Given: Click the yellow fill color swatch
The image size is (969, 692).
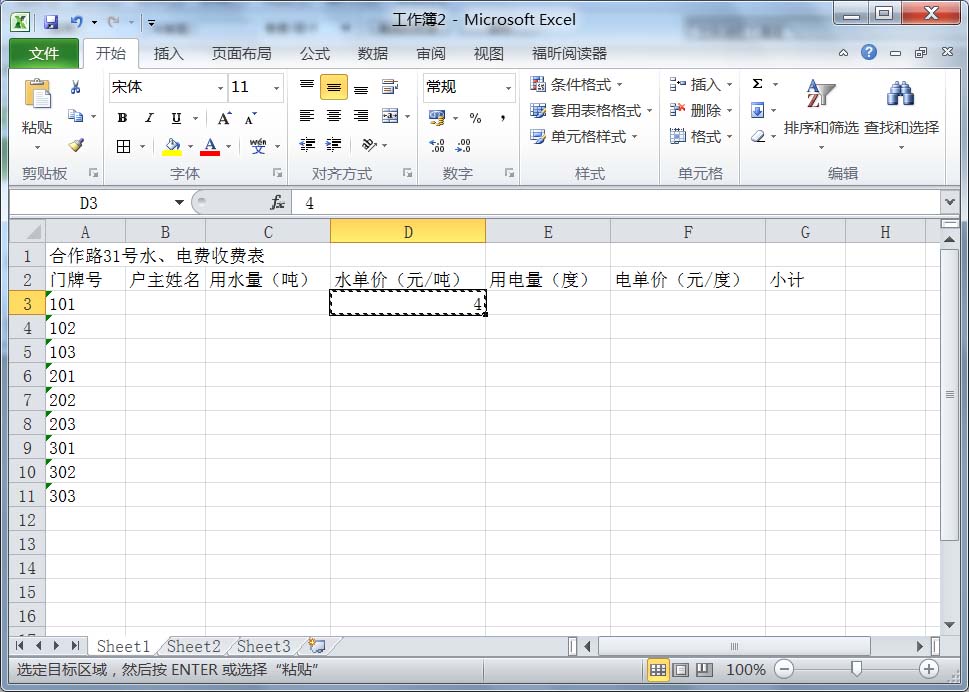Looking at the screenshot, I should (172, 146).
